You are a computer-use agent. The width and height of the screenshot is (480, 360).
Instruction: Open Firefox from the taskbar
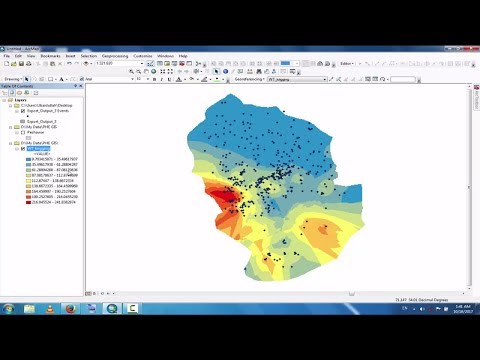click(70, 309)
